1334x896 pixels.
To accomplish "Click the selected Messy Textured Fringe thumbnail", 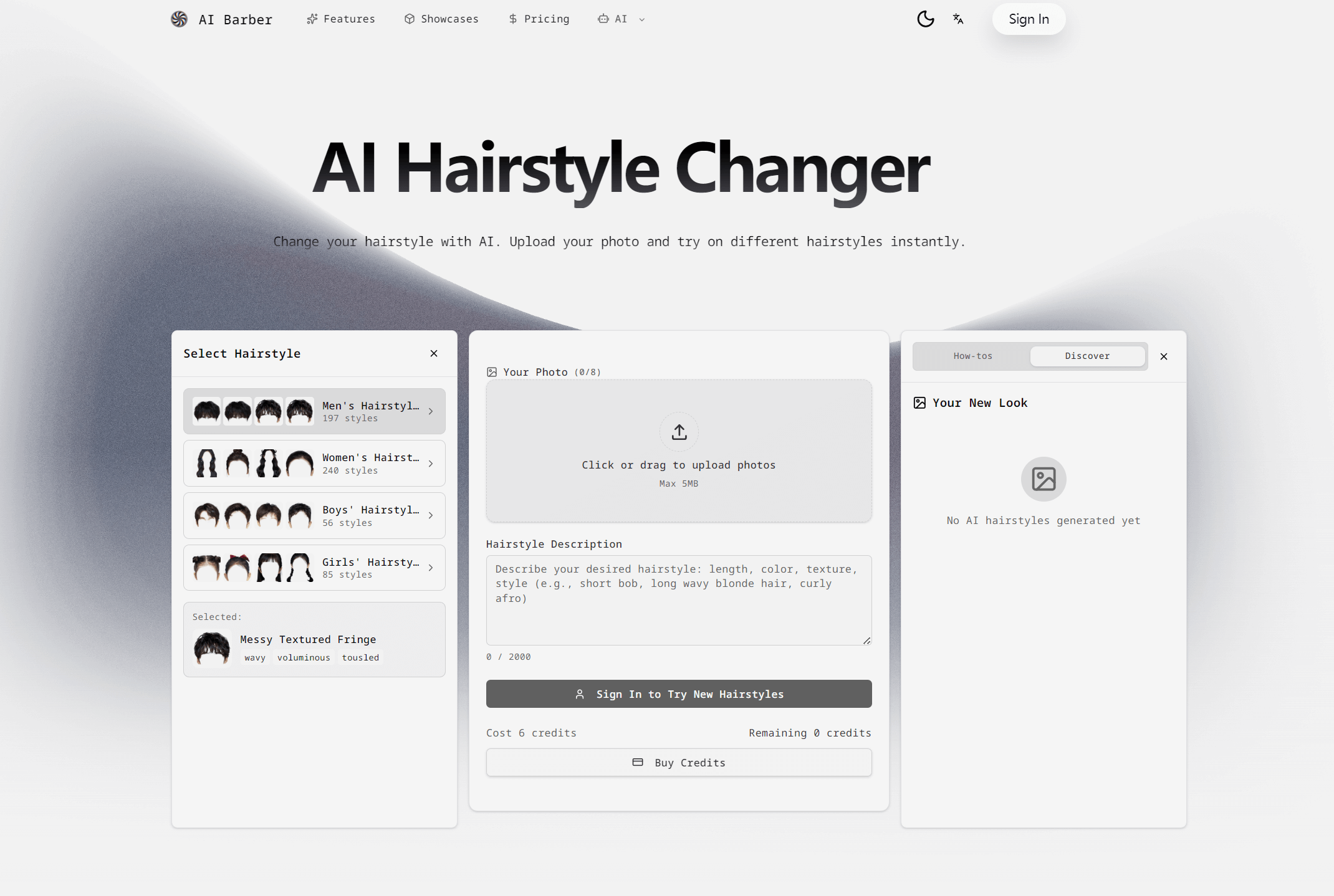I will click(x=212, y=649).
